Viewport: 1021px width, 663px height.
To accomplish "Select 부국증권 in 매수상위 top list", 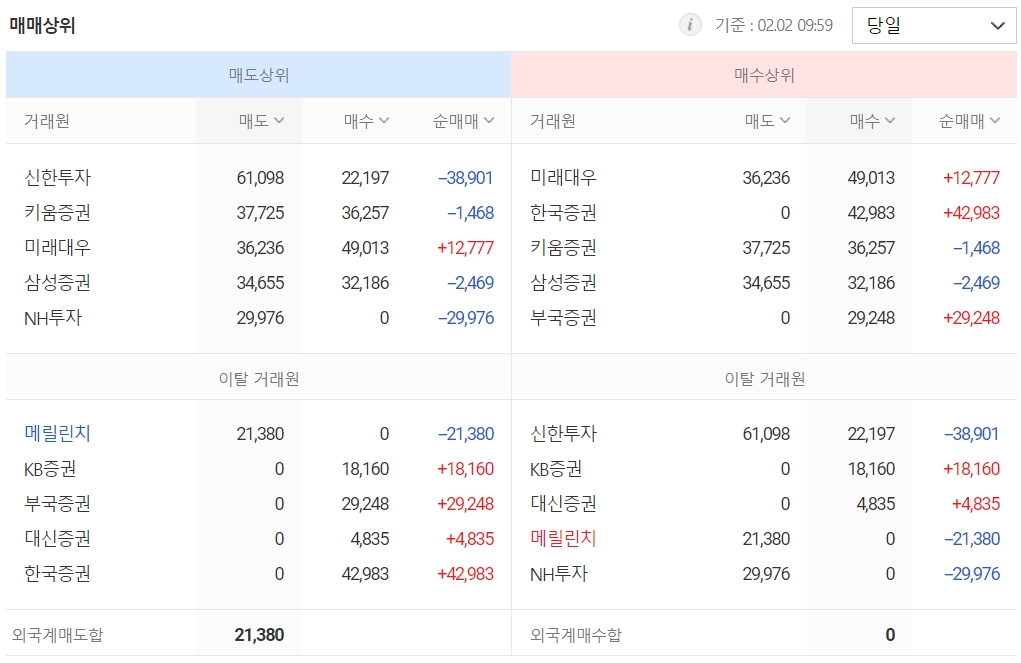I will [x=563, y=318].
